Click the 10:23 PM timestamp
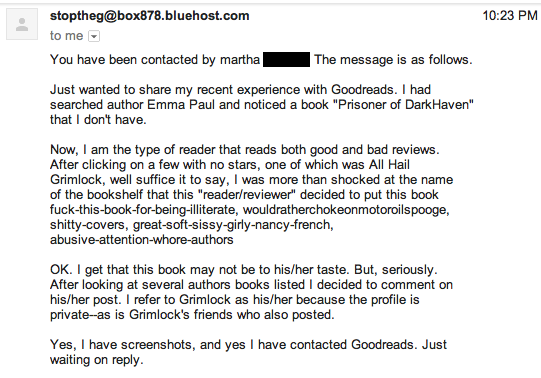This screenshot has width=541, height=378. pos(510,16)
